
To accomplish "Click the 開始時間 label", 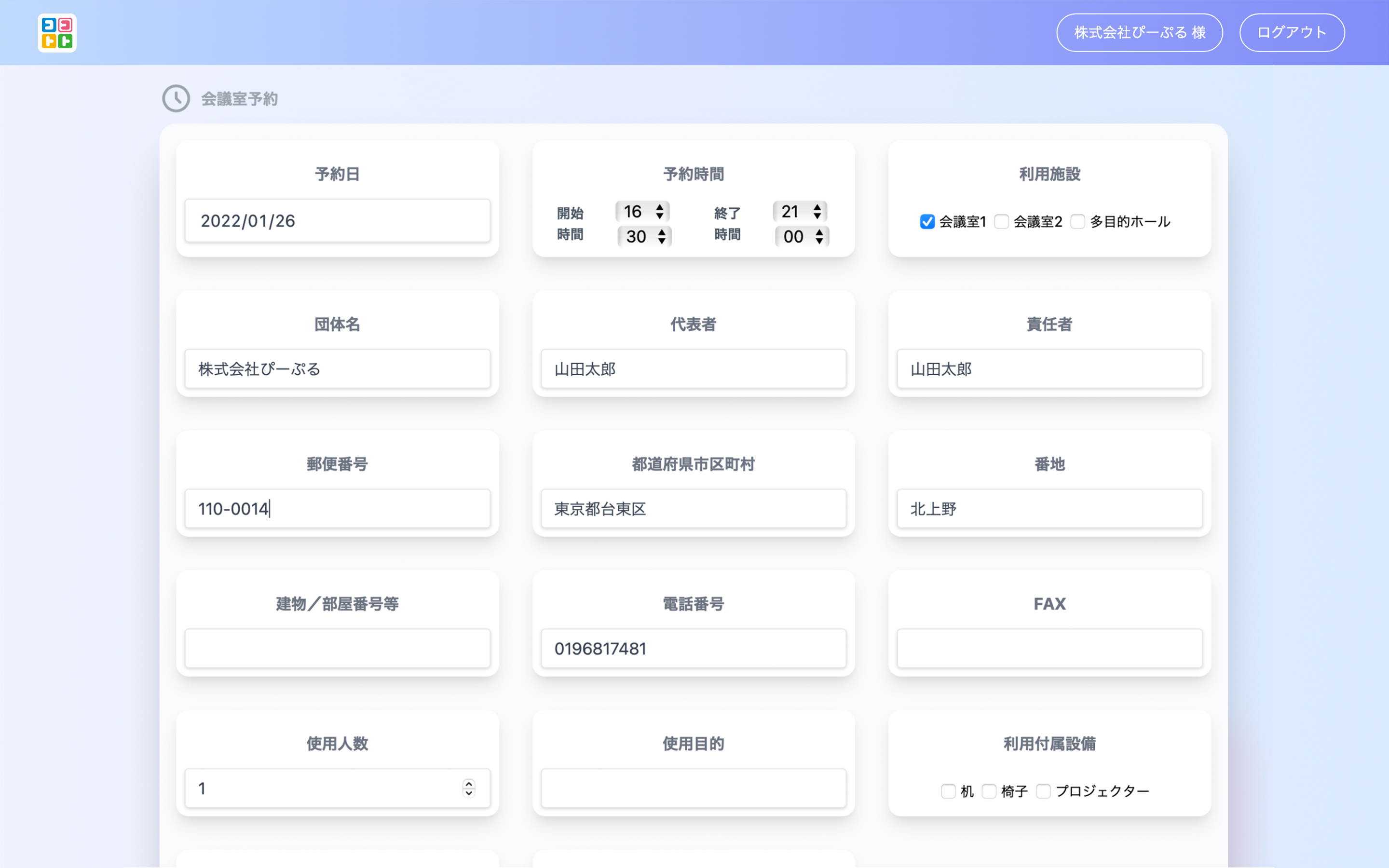I will 570,224.
